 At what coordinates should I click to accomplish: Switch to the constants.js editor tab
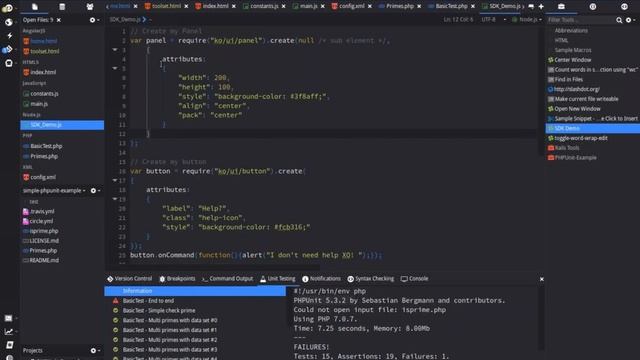tap(260, 7)
